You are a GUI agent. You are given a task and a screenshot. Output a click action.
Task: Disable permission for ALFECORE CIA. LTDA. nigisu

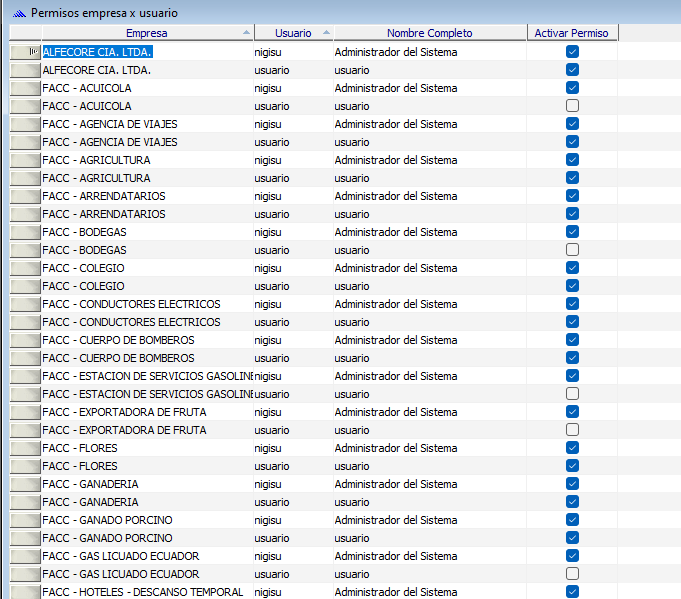(572, 52)
